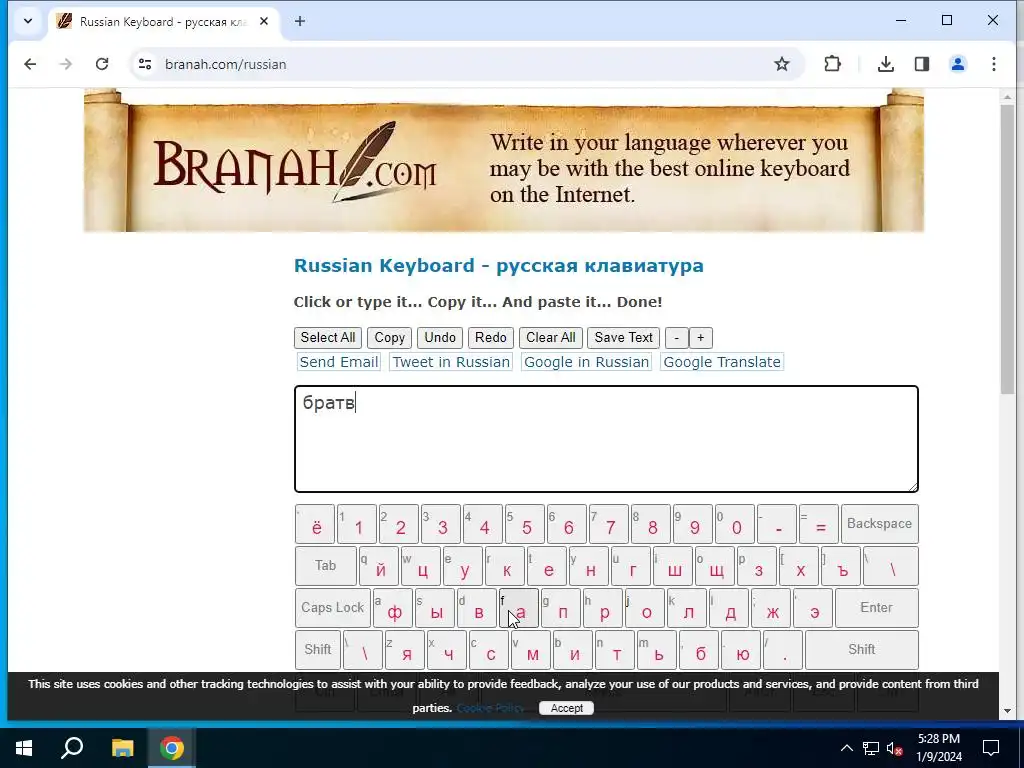View site information icon in address bar

coord(145,64)
